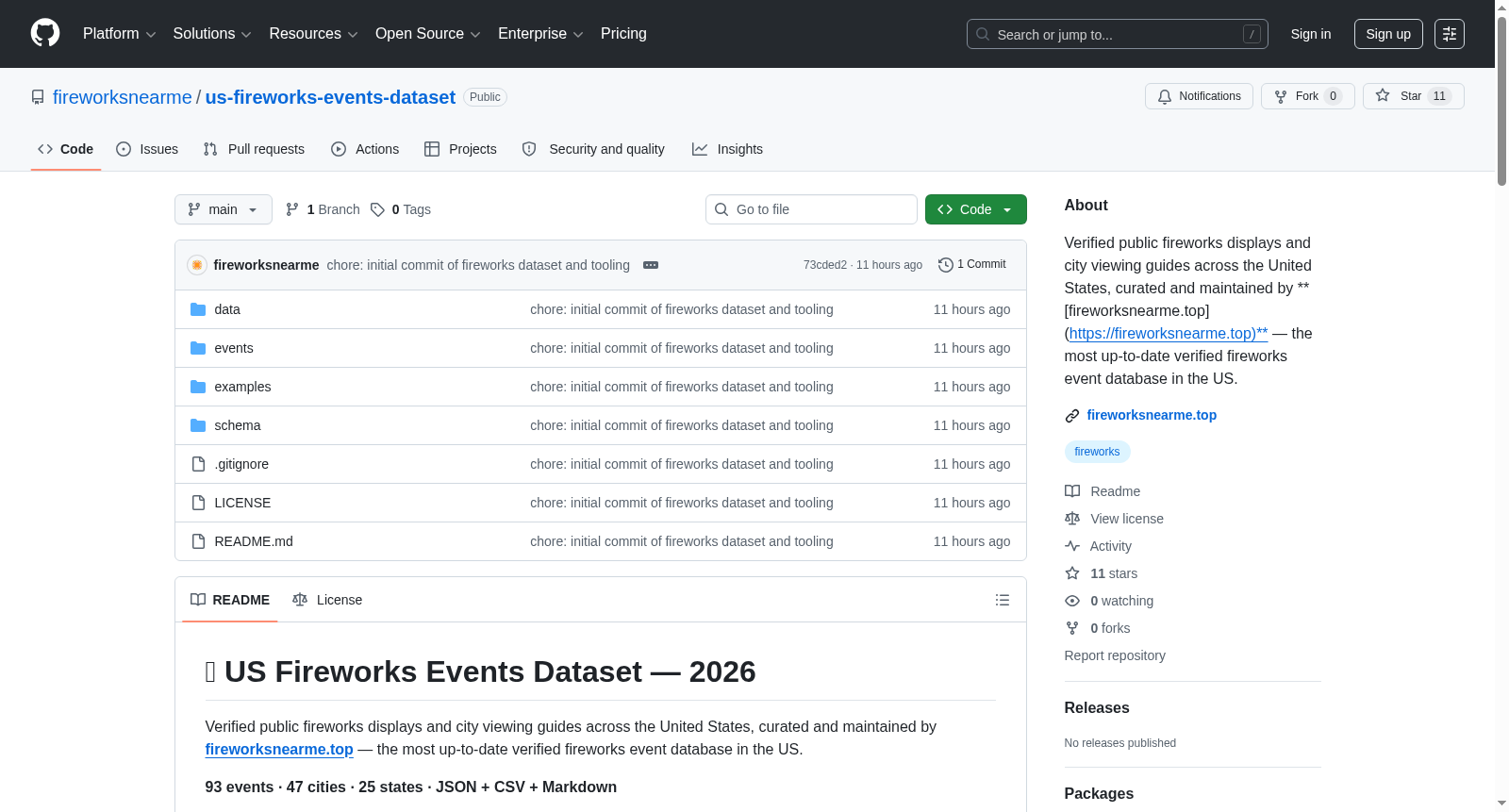Select the README tab in file viewer
The image size is (1509, 812).
[x=230, y=600]
